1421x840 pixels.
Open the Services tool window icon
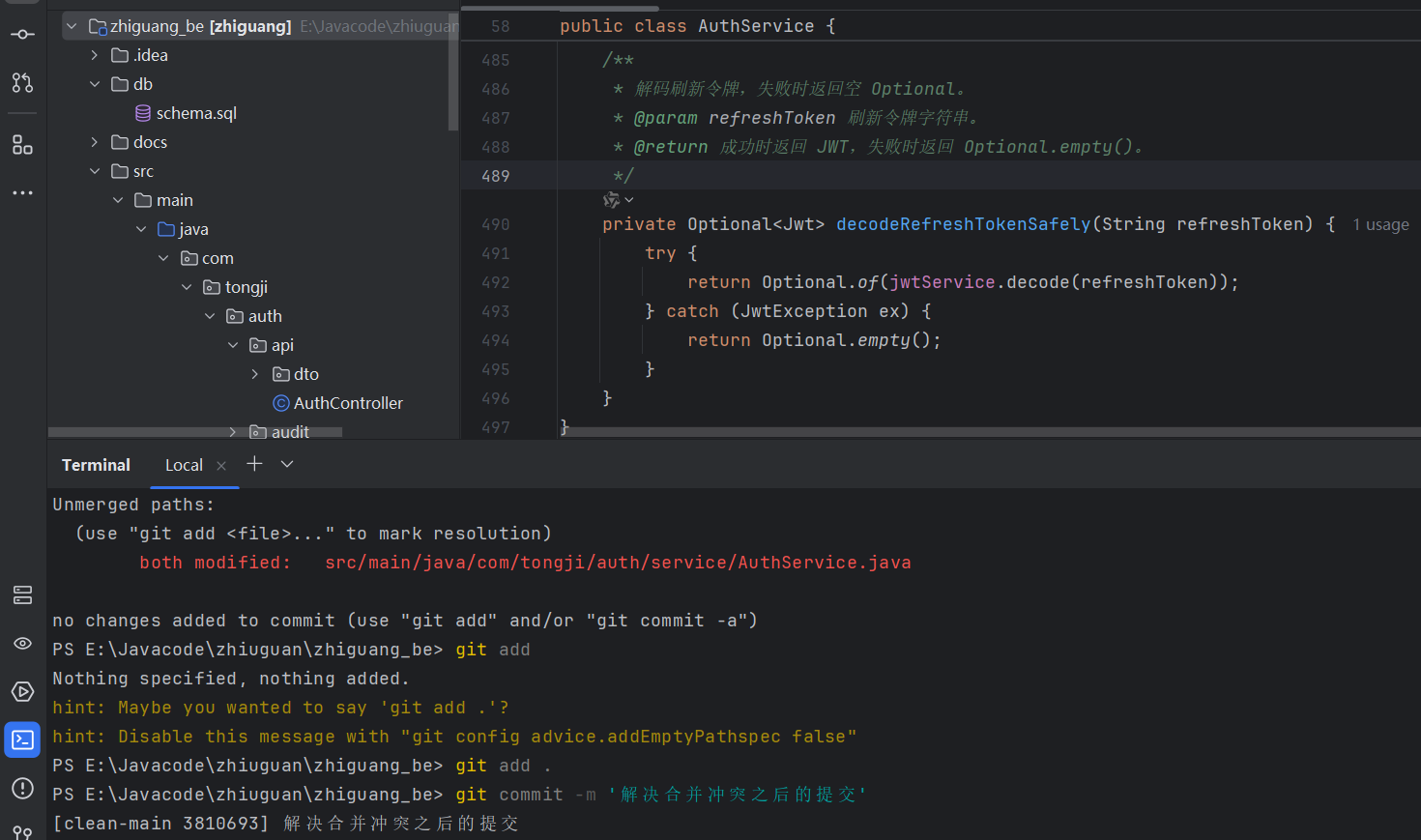(22, 595)
